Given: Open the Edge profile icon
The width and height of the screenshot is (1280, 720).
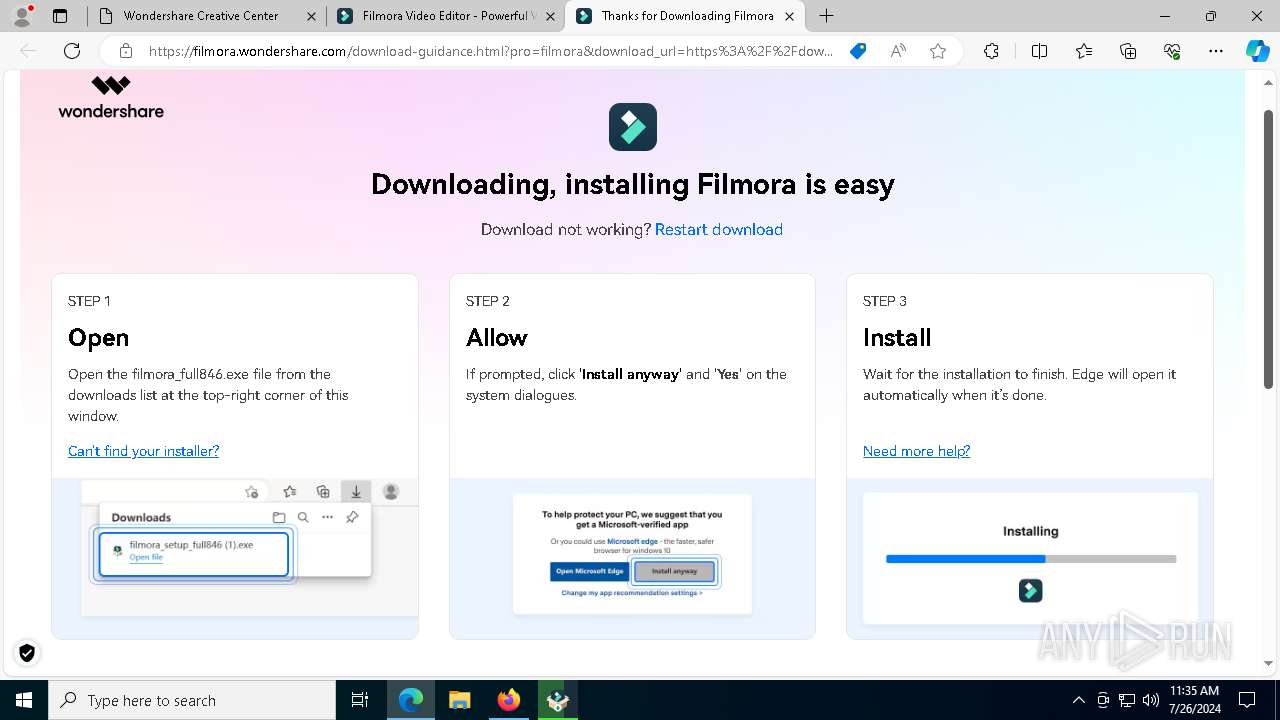Looking at the screenshot, I should point(22,16).
